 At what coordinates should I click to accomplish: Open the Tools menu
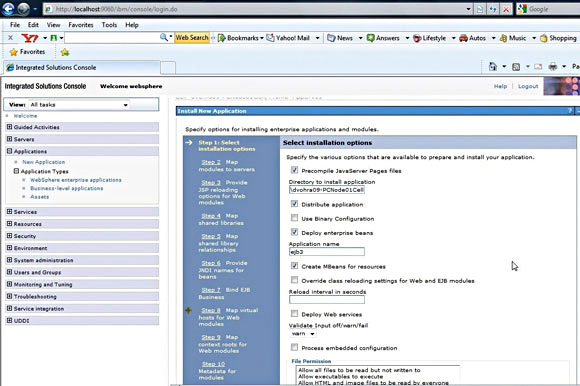coord(109,25)
